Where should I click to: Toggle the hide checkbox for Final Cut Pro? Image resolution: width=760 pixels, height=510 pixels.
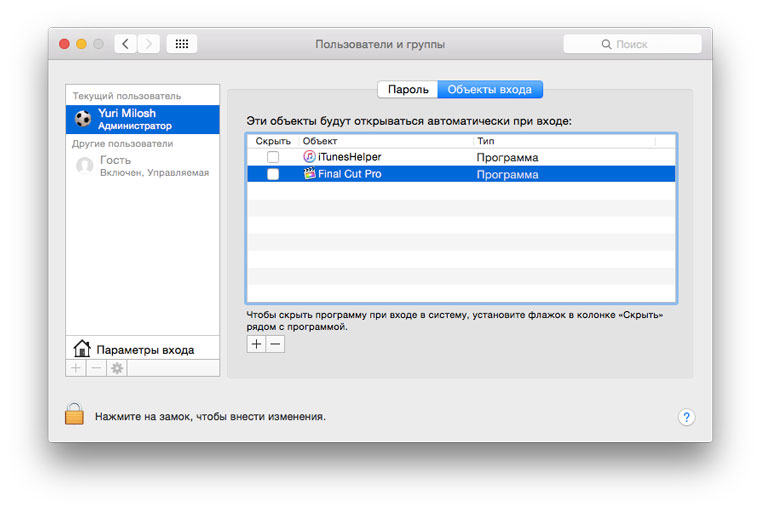pos(272,175)
